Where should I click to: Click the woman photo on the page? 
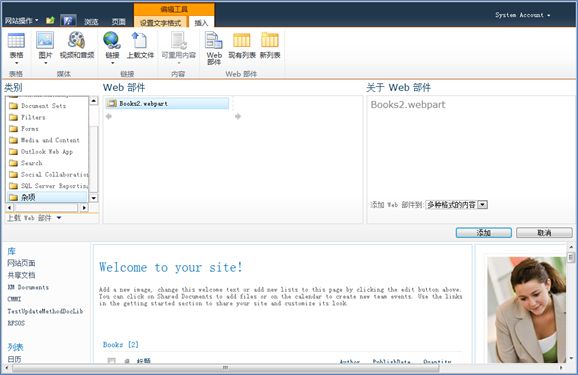(527, 310)
